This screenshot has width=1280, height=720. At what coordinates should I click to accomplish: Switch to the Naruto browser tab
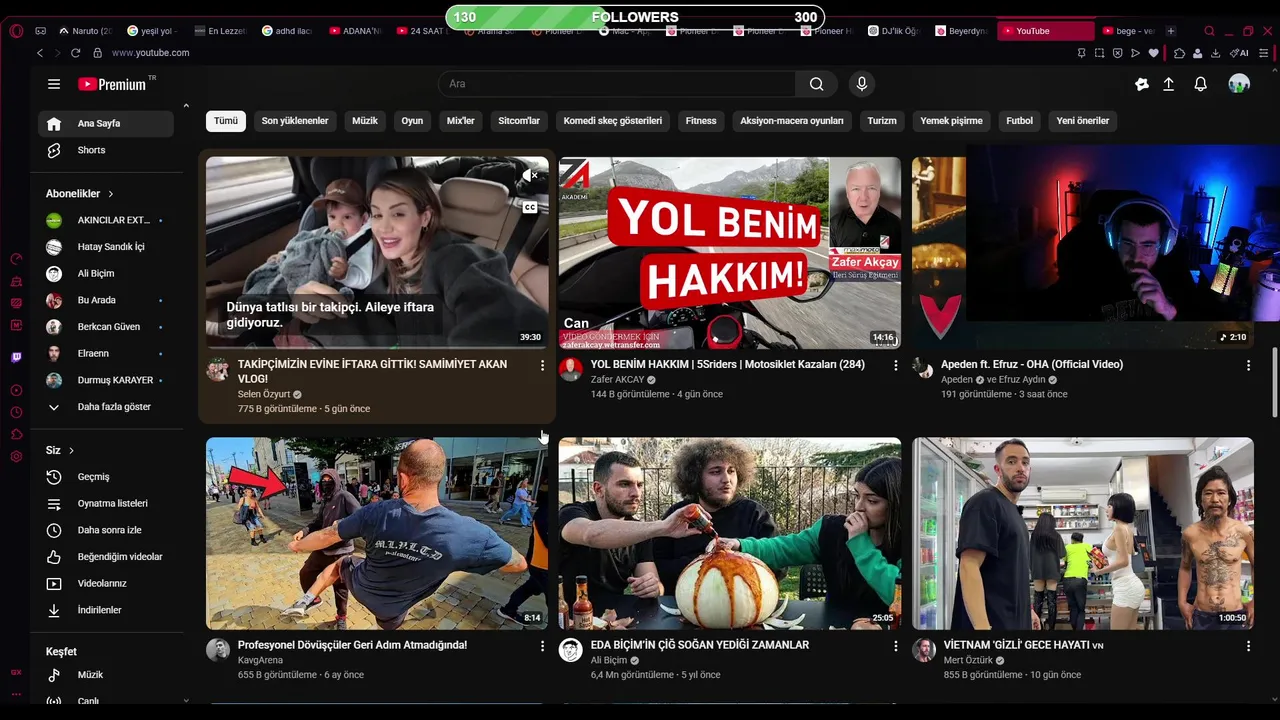pos(86,31)
